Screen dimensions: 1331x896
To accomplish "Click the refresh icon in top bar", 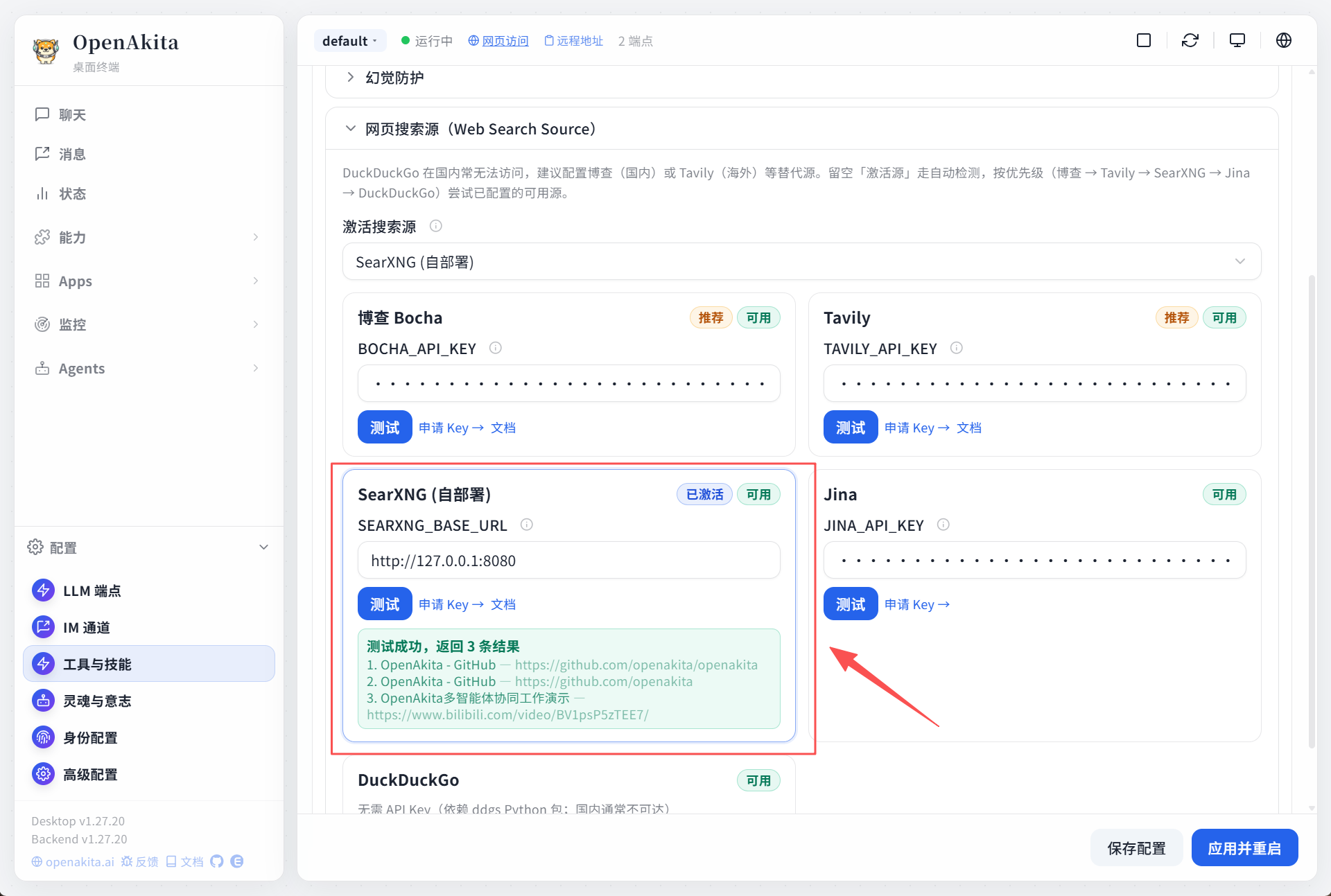I will [1190, 40].
